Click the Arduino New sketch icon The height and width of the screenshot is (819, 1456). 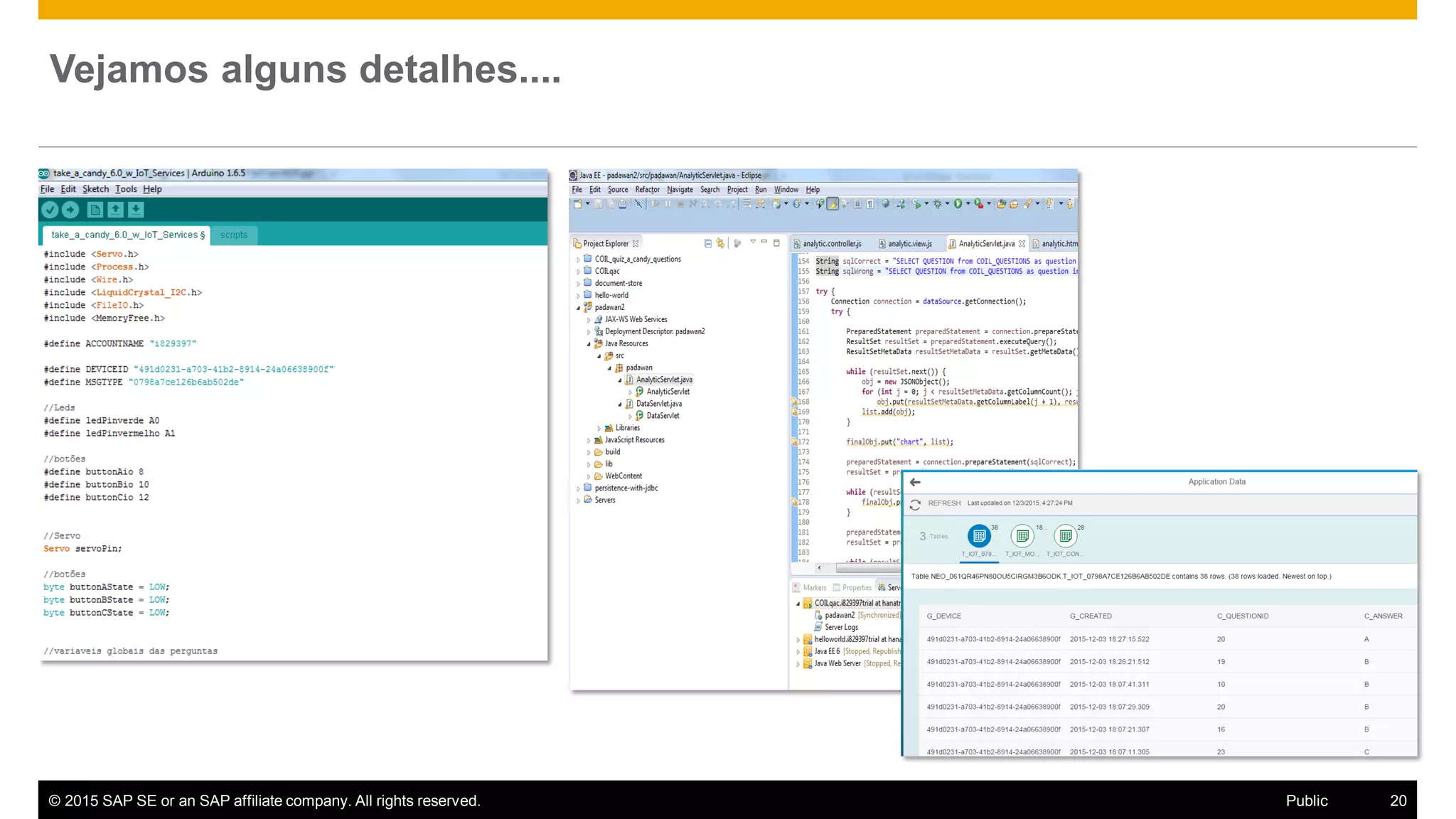(x=95, y=209)
